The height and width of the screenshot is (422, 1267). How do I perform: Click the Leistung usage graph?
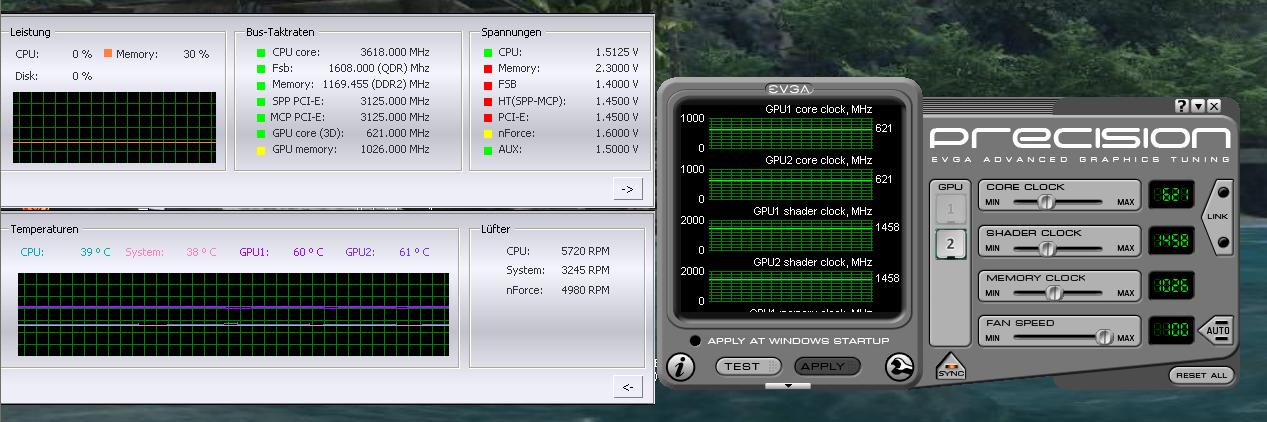click(x=114, y=127)
